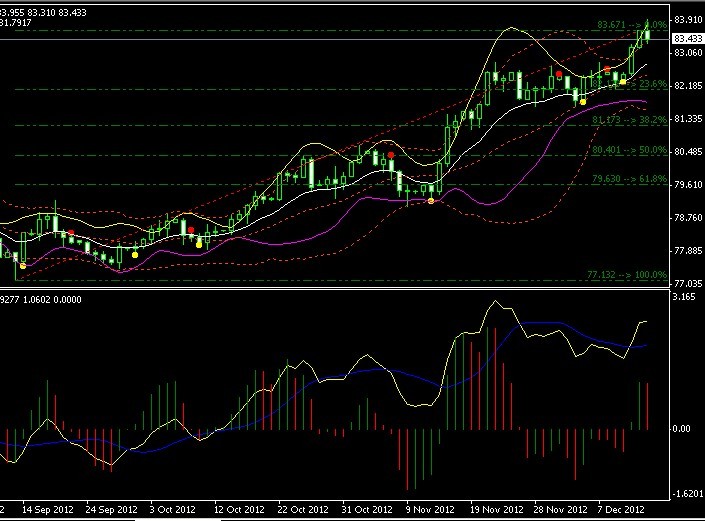
Task: Click the 81.335 price scale value
Action: click(x=688, y=119)
